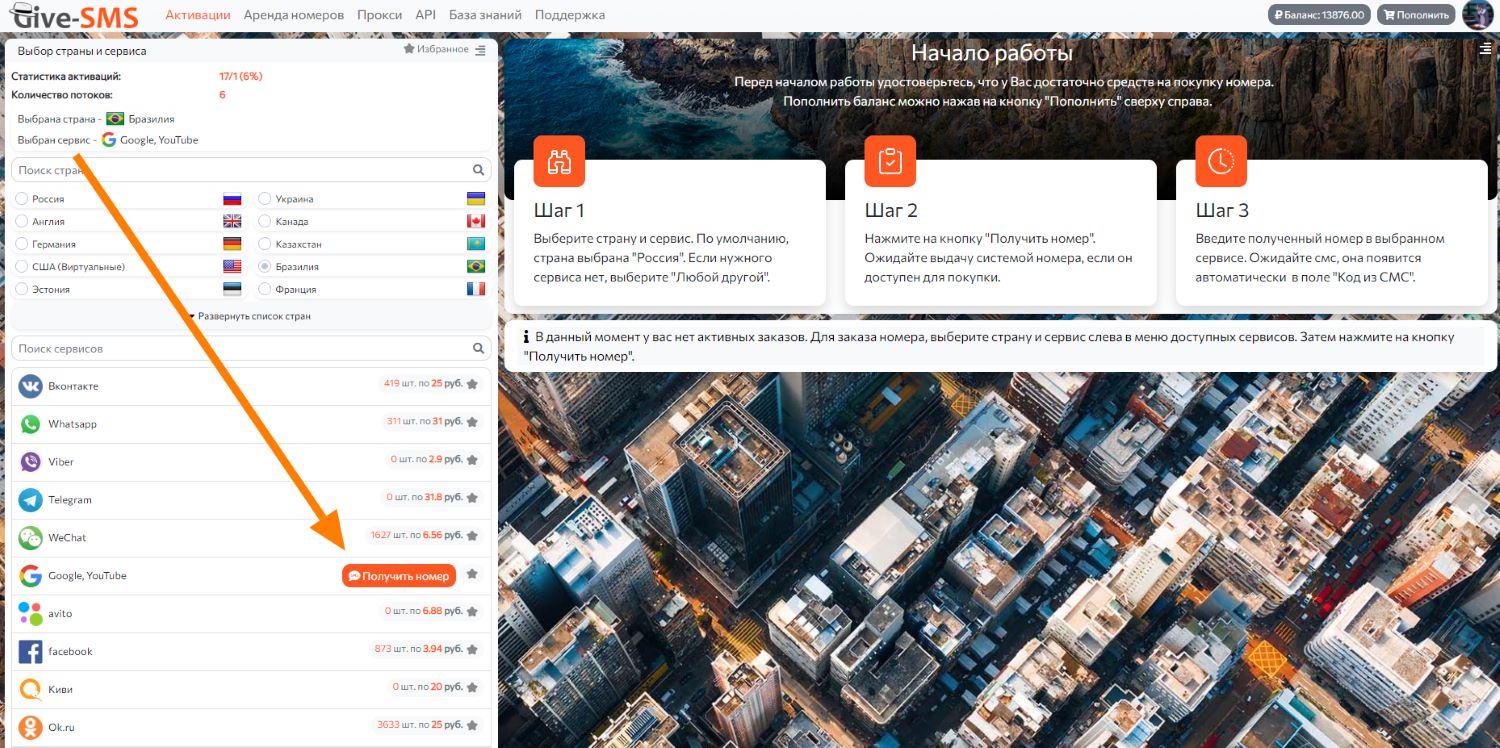This screenshot has width=1500, height=748.
Task: Click the magnifier in the country search field
Action: pyautogui.click(x=478, y=170)
